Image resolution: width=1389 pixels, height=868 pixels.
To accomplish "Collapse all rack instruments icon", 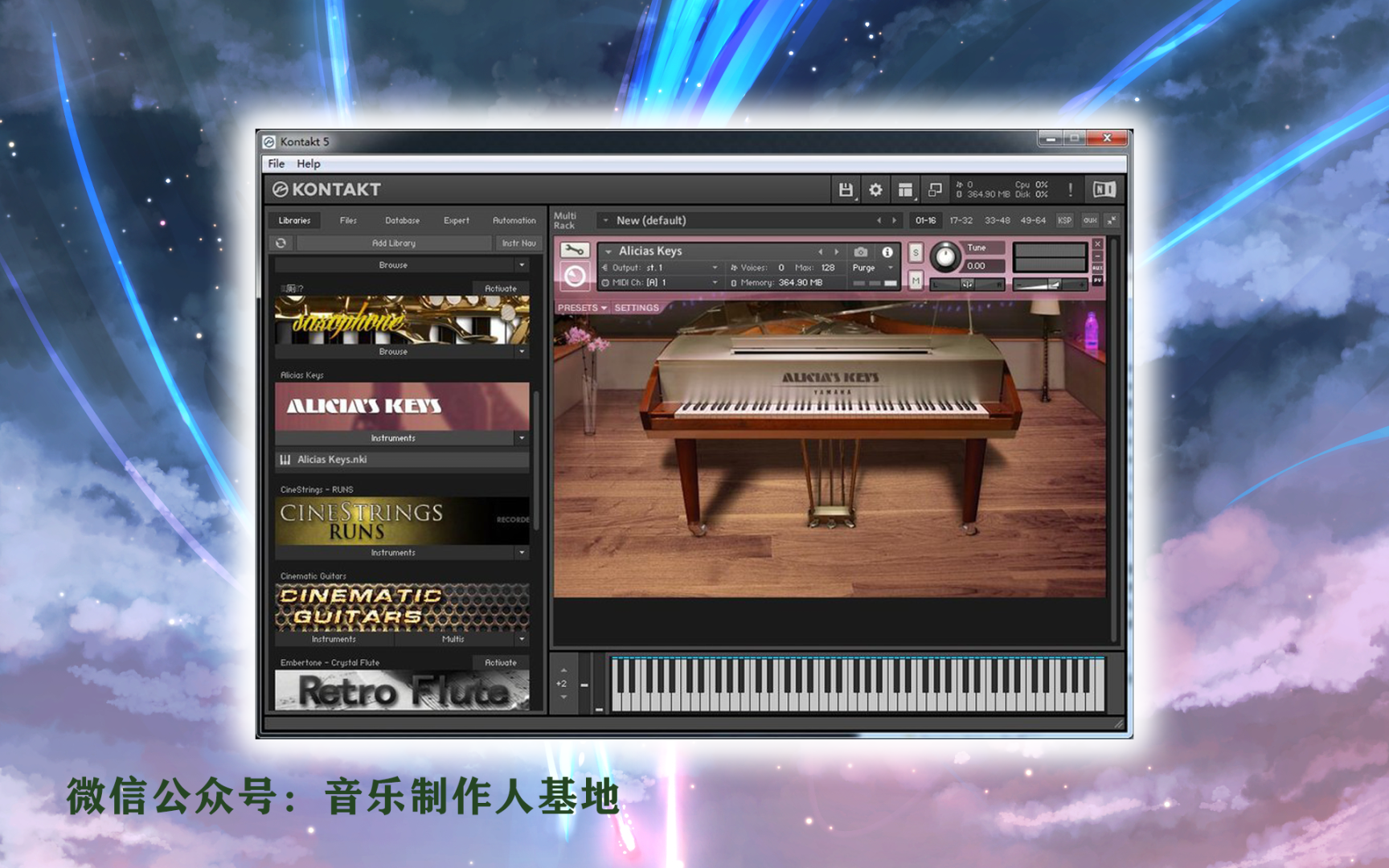I will coord(1112,220).
